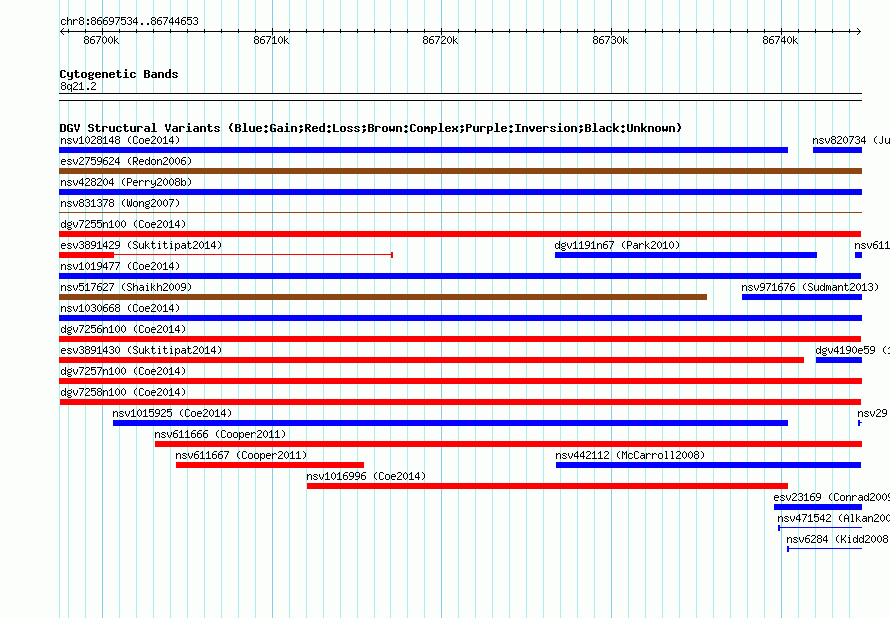Viewport: 890px width, 618px height.
Task: Click the nsv442112 (McCarroll2008) blue bar
Action: 708,465
